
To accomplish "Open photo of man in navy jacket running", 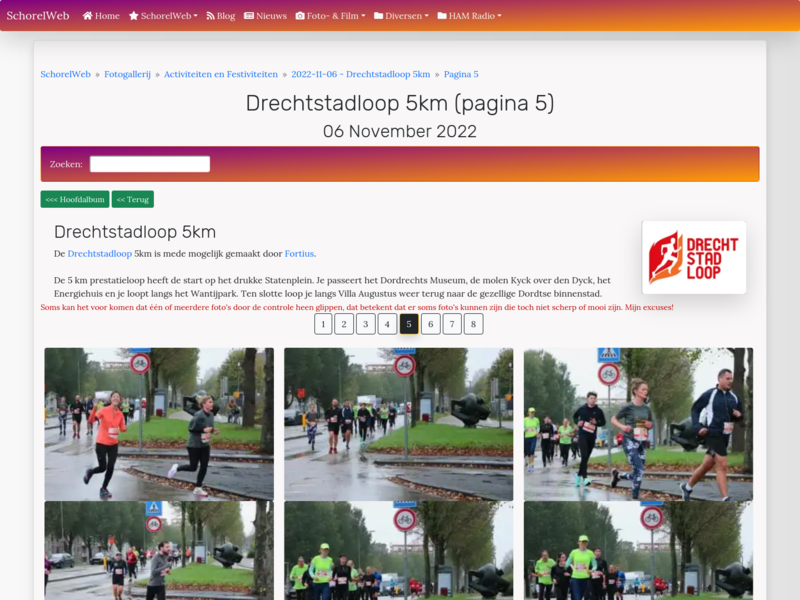I will coord(638,424).
